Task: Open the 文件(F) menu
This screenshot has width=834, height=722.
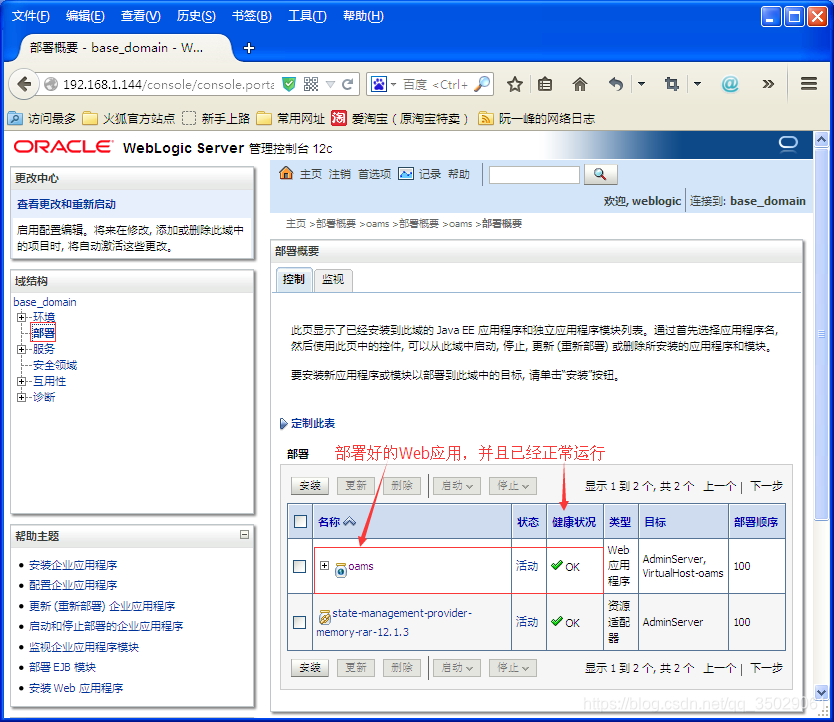Action: (31, 16)
